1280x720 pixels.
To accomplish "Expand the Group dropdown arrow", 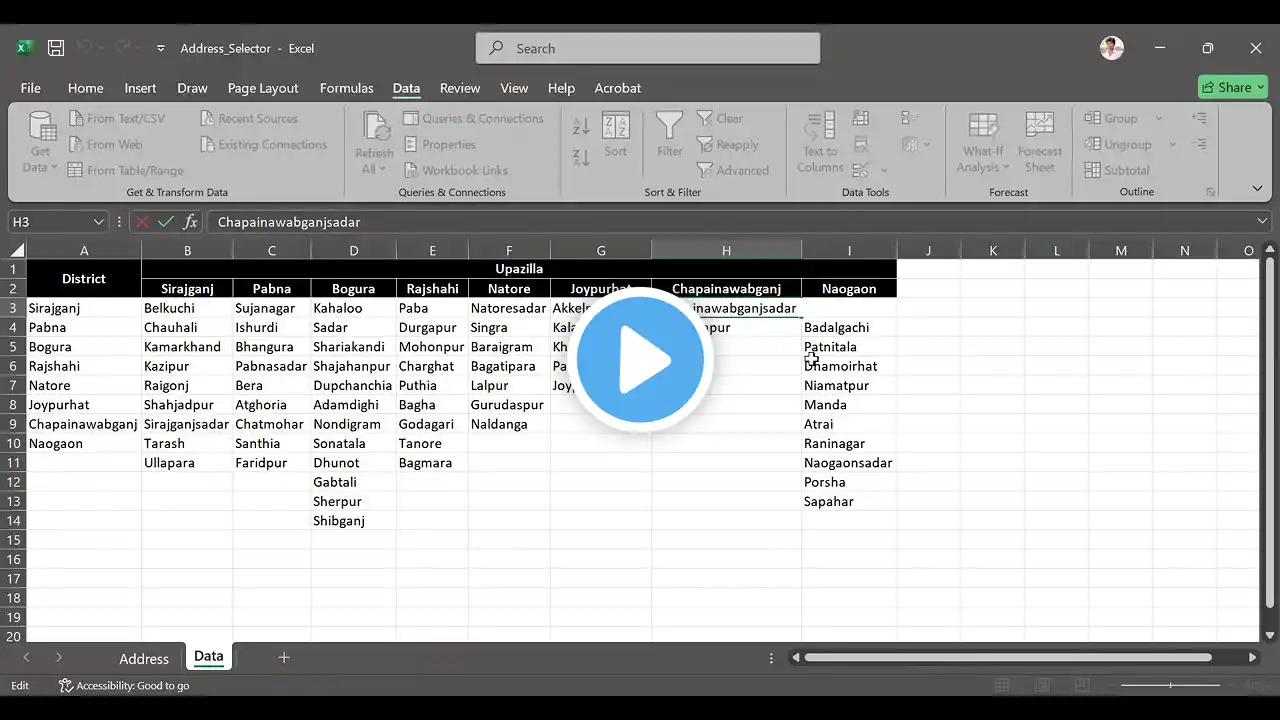I will (x=1159, y=118).
